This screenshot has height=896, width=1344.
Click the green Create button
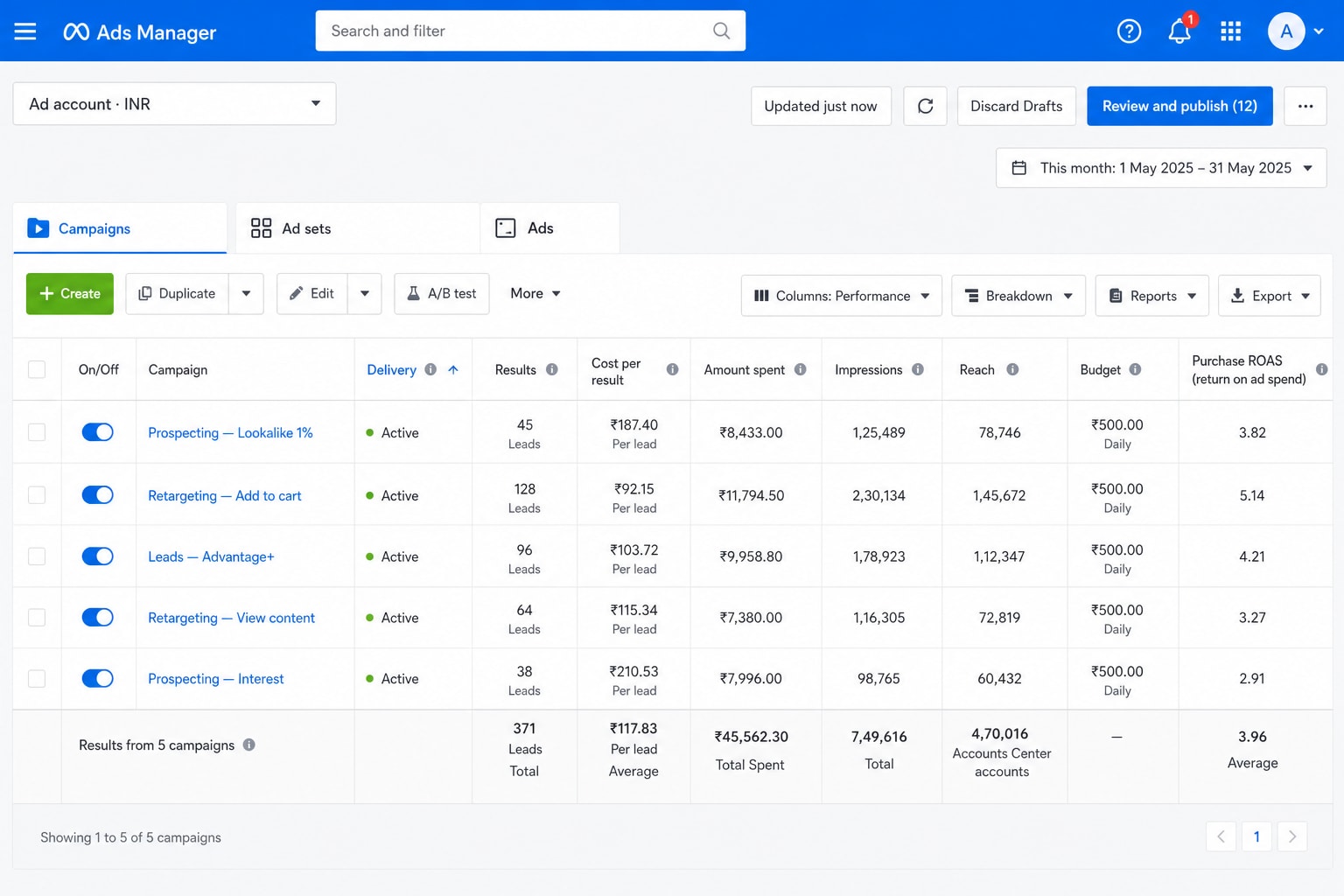tap(70, 294)
